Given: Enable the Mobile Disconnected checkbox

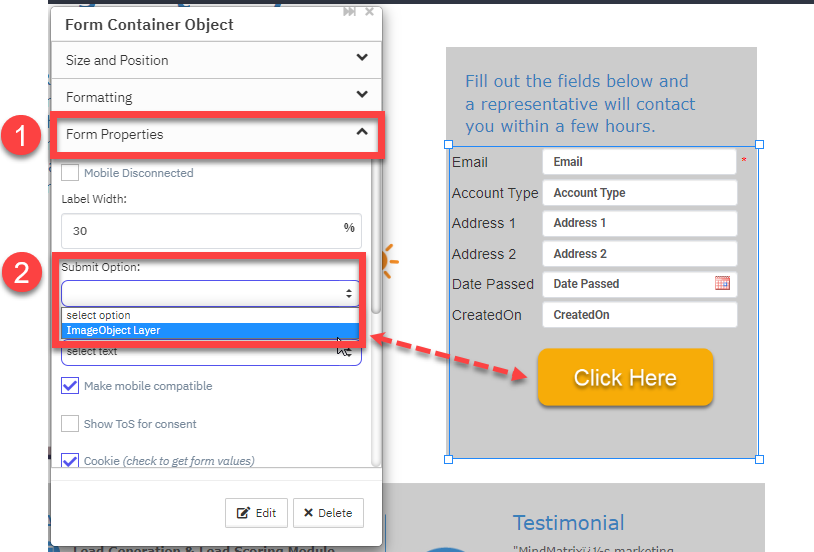Looking at the screenshot, I should point(70,172).
